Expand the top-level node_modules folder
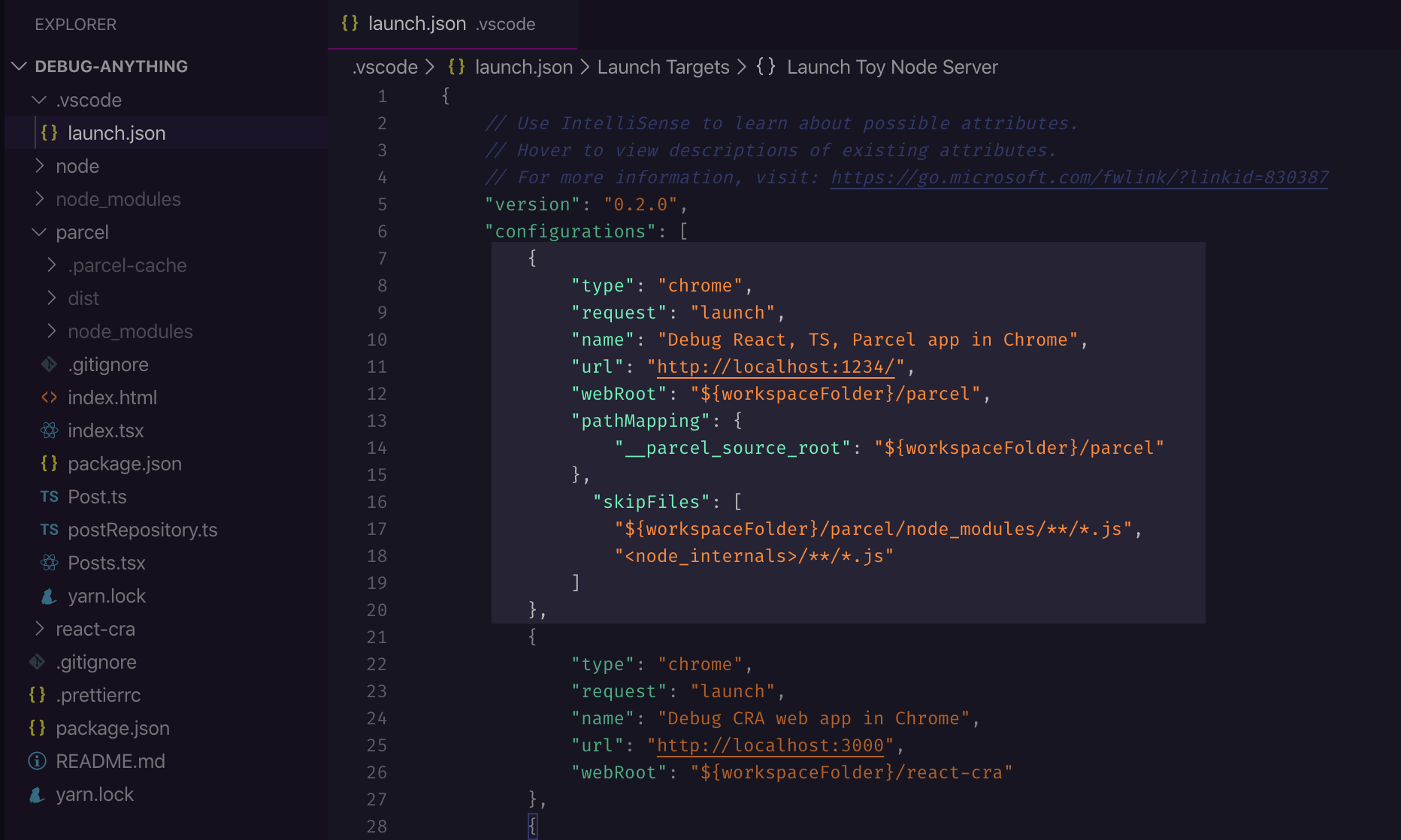Image resolution: width=1401 pixels, height=840 pixels. (x=40, y=199)
